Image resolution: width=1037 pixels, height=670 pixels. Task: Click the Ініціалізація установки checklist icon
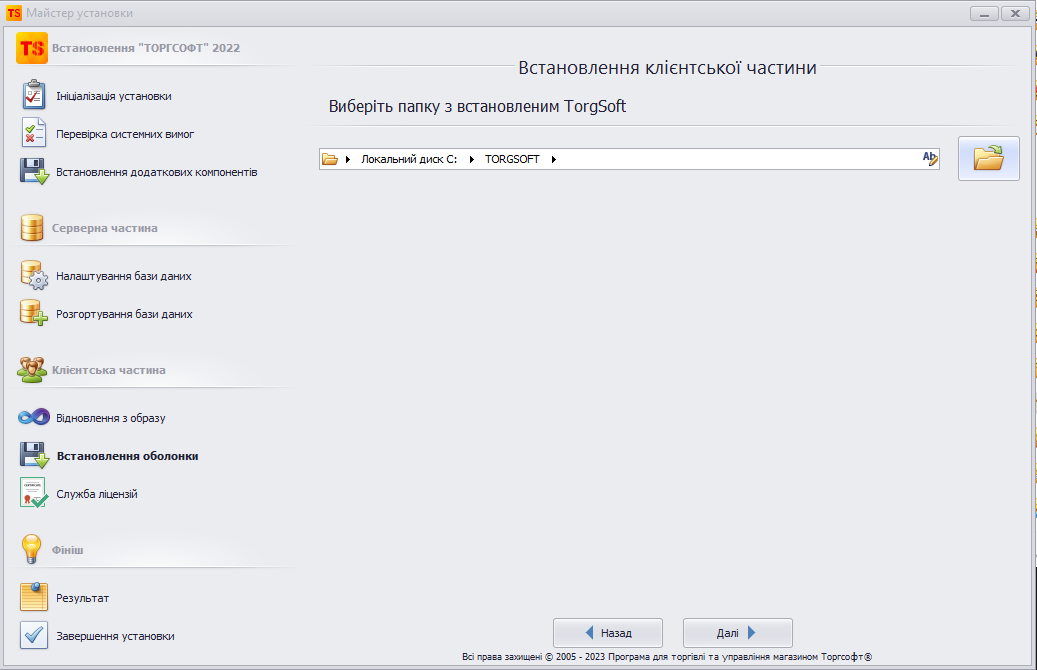(x=34, y=96)
